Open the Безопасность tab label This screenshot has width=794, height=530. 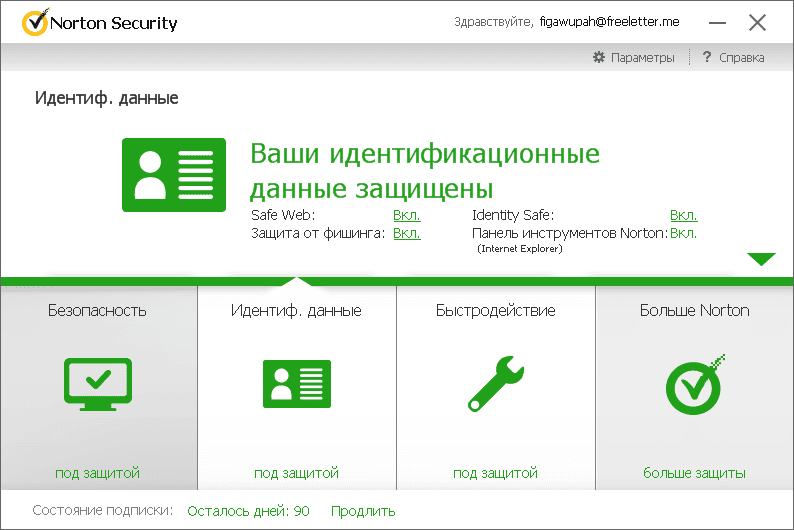click(x=97, y=310)
